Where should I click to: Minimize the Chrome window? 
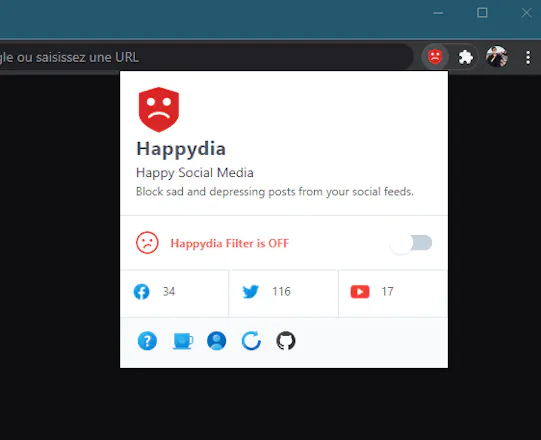(438, 13)
